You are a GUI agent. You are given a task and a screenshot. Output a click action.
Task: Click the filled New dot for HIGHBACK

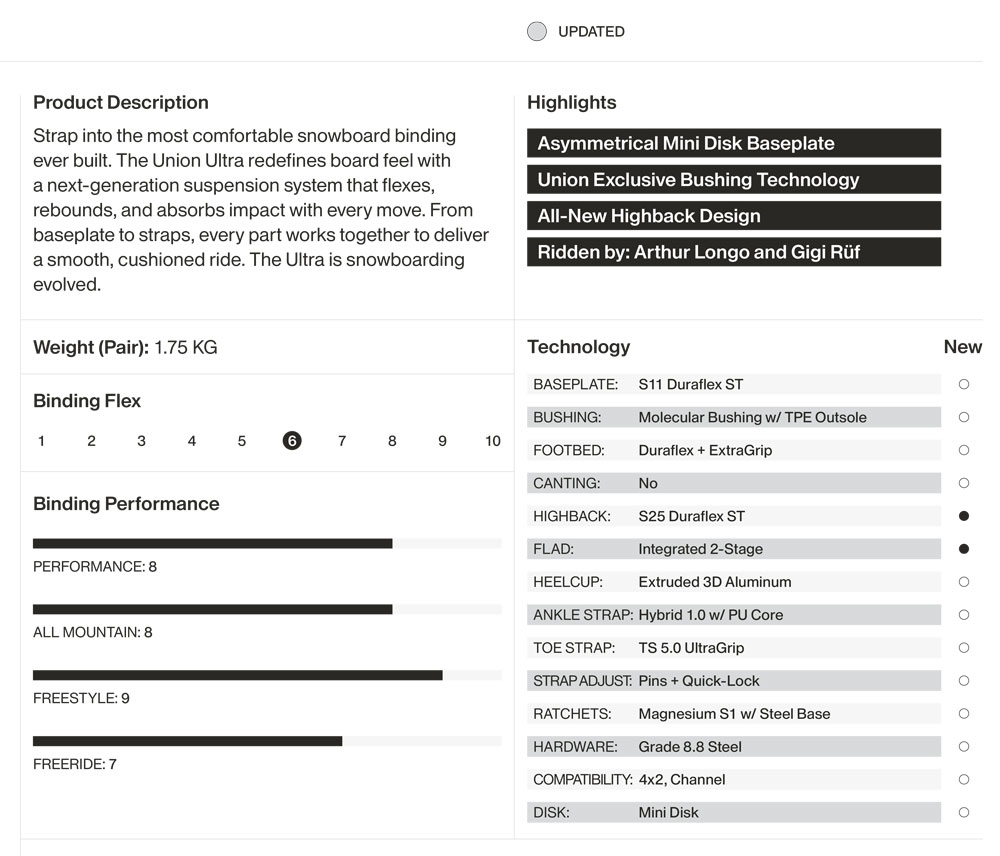964,516
